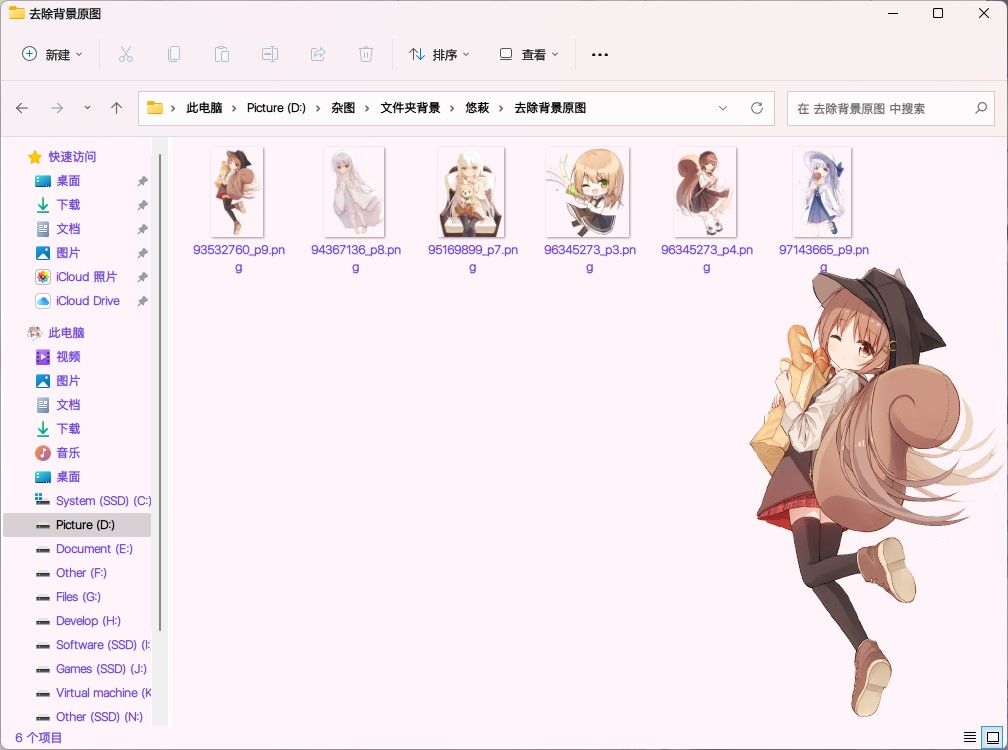Select Picture (D:) drive in sidebar
The image size is (1008, 750).
click(x=76, y=525)
